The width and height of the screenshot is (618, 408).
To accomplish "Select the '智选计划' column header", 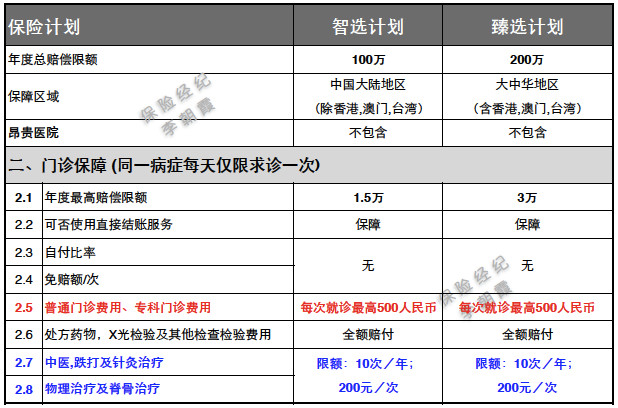I will (368, 26).
